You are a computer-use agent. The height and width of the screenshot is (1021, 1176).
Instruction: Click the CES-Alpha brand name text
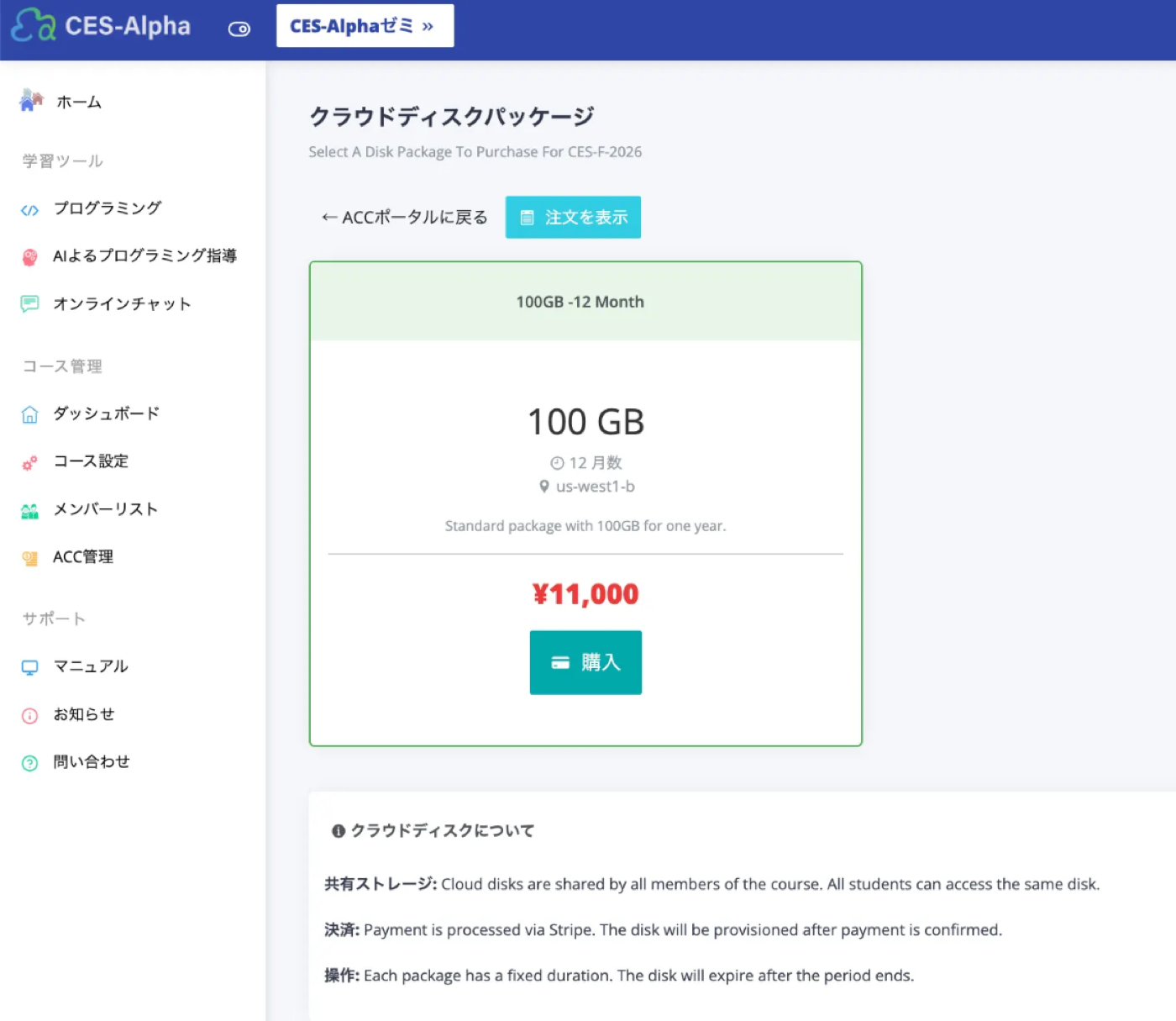click(128, 26)
